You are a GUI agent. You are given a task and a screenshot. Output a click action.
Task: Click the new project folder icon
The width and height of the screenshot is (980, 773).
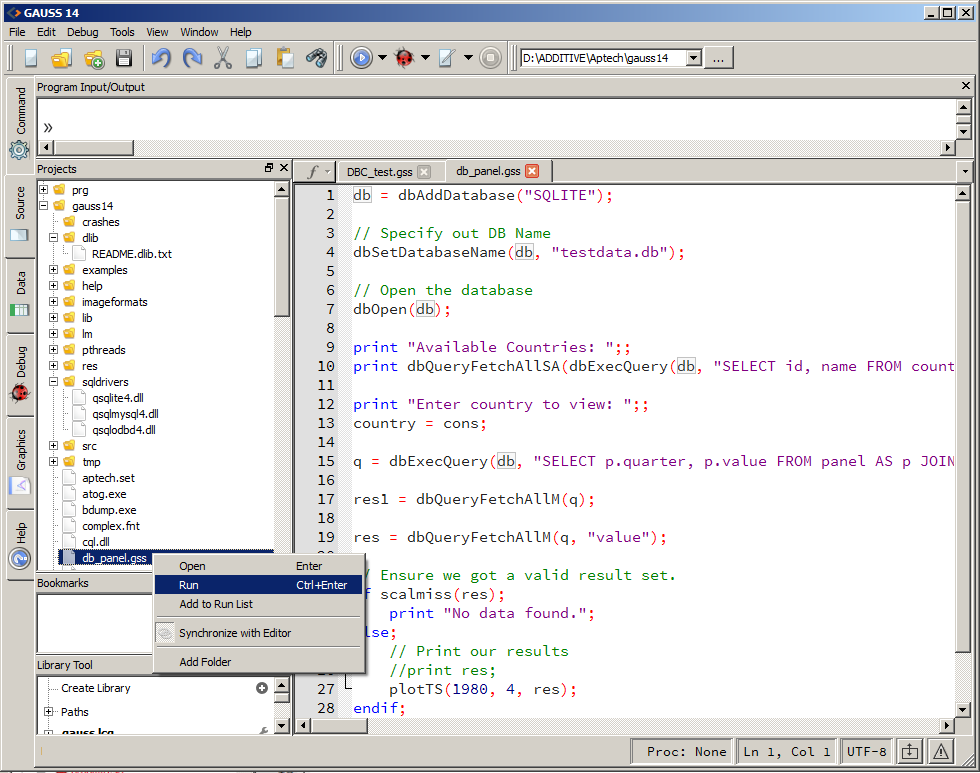[x=94, y=58]
